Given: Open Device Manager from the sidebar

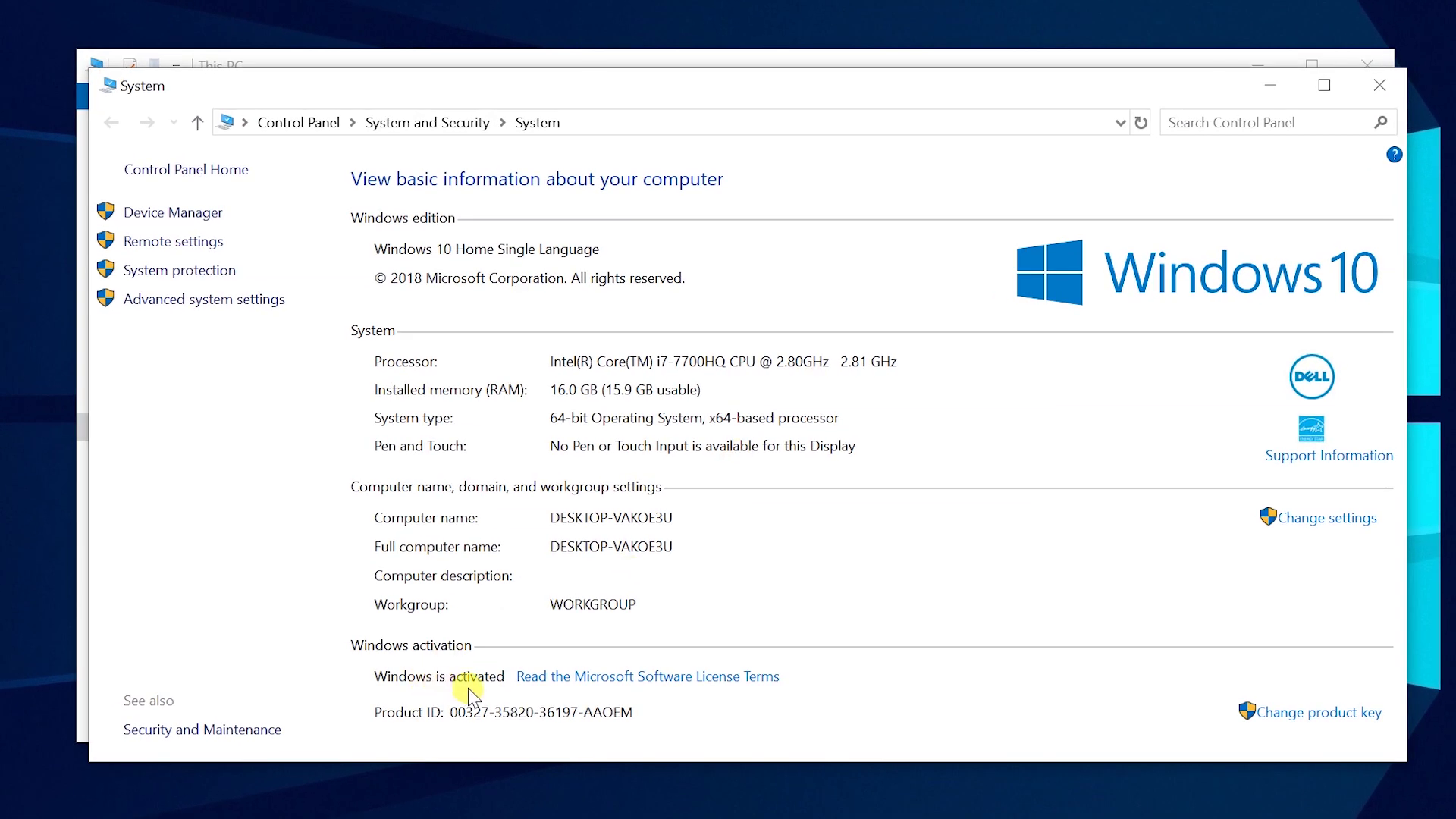Looking at the screenshot, I should [x=172, y=212].
